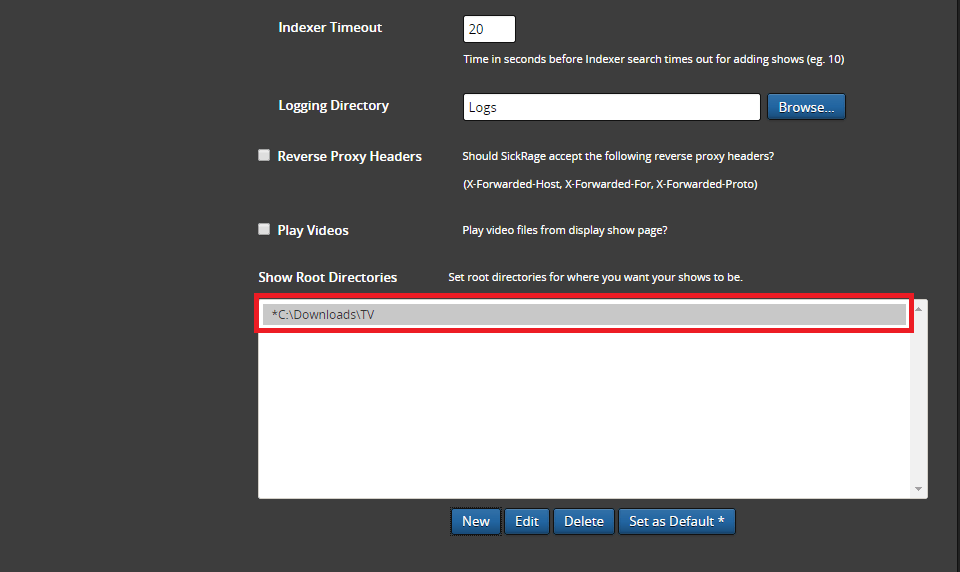Click the Logging Directory text field
Screen dimensions: 960x572
coord(612,107)
